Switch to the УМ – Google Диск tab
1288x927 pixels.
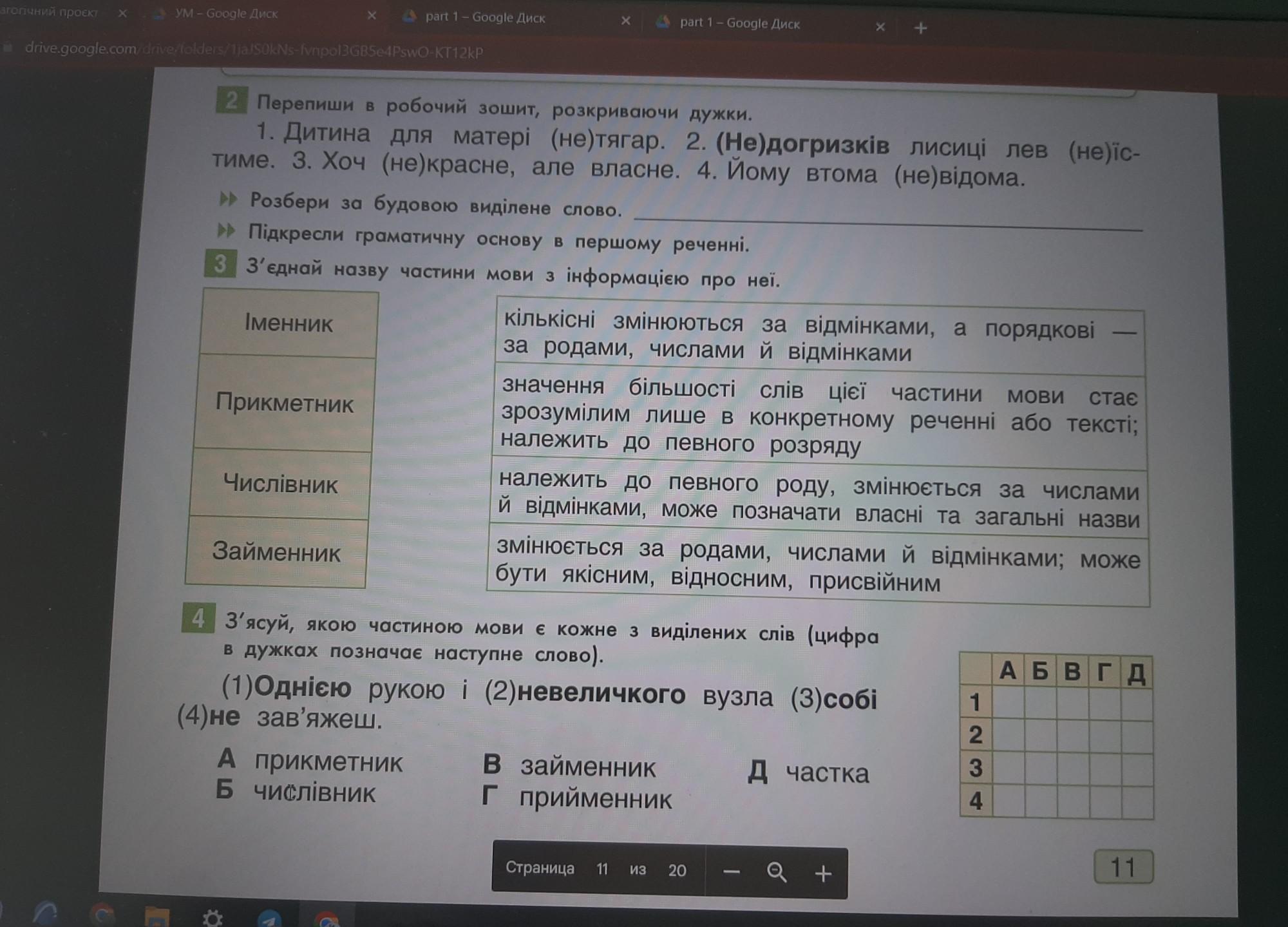pos(225,14)
